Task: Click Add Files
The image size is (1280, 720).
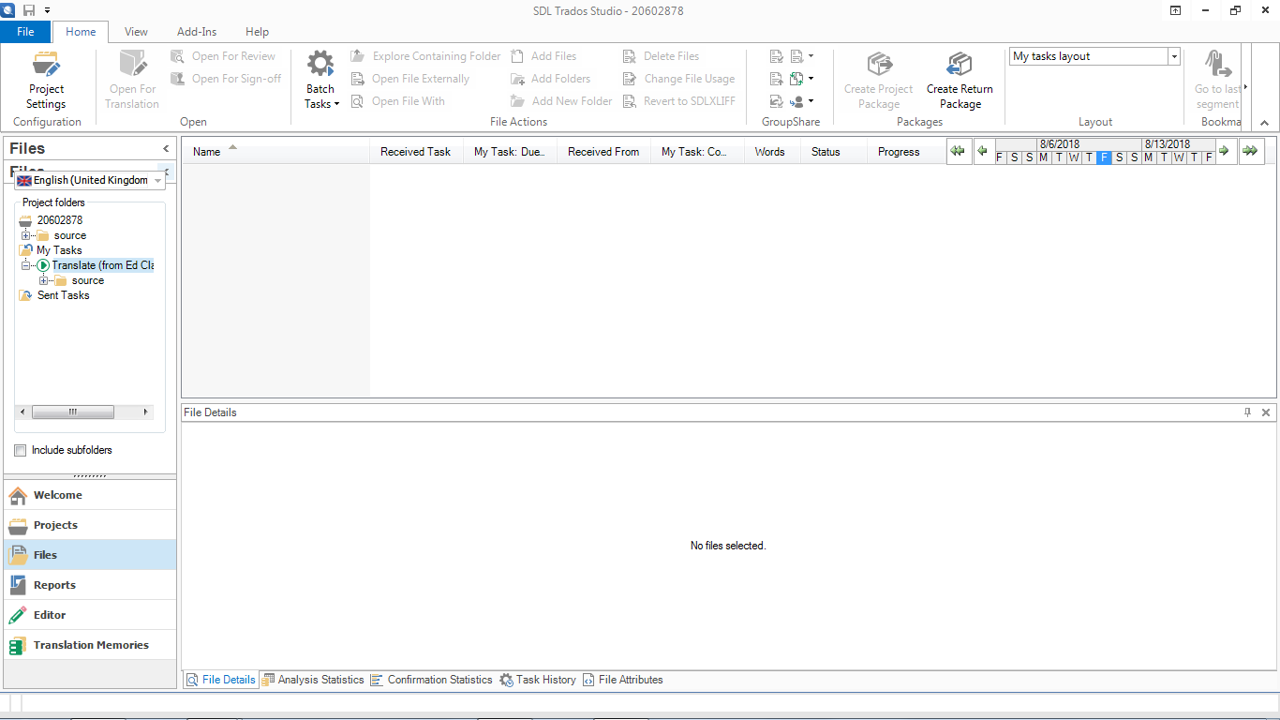Action: coord(543,56)
